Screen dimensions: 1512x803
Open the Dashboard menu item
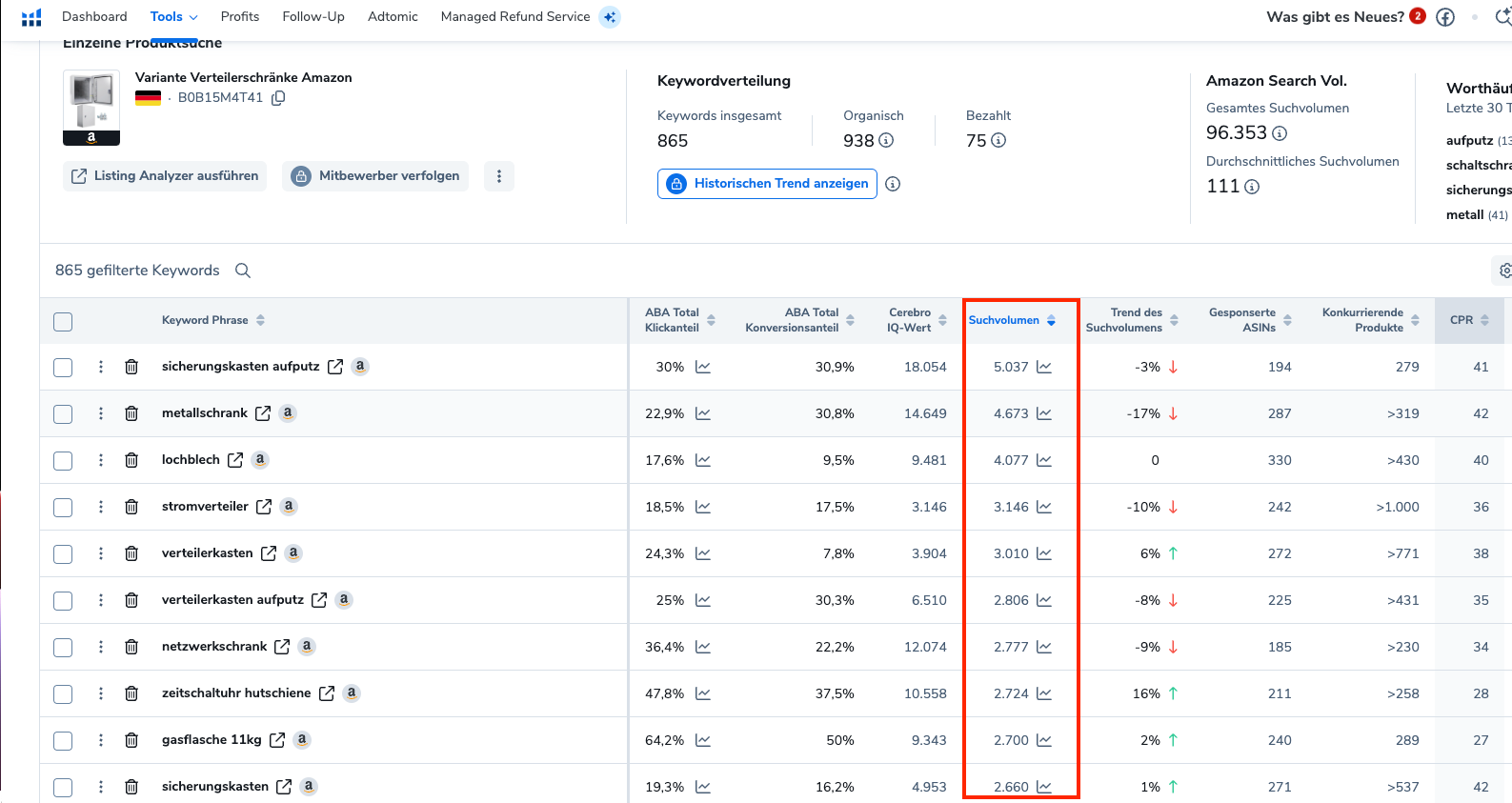[x=94, y=17]
